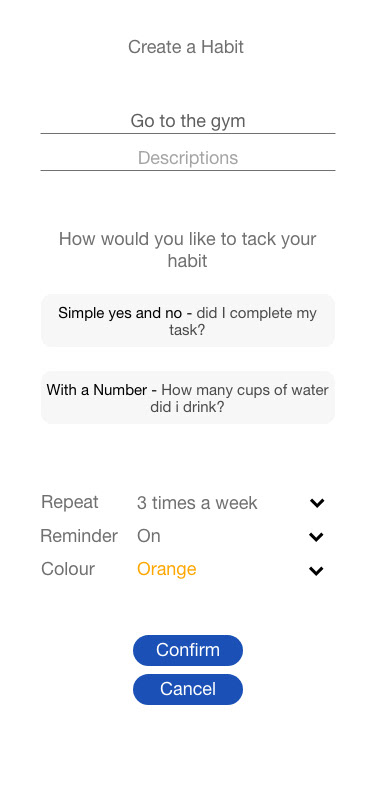This screenshot has height=812, width=375.
Task: Select the 3 times a week value
Action: [x=197, y=503]
